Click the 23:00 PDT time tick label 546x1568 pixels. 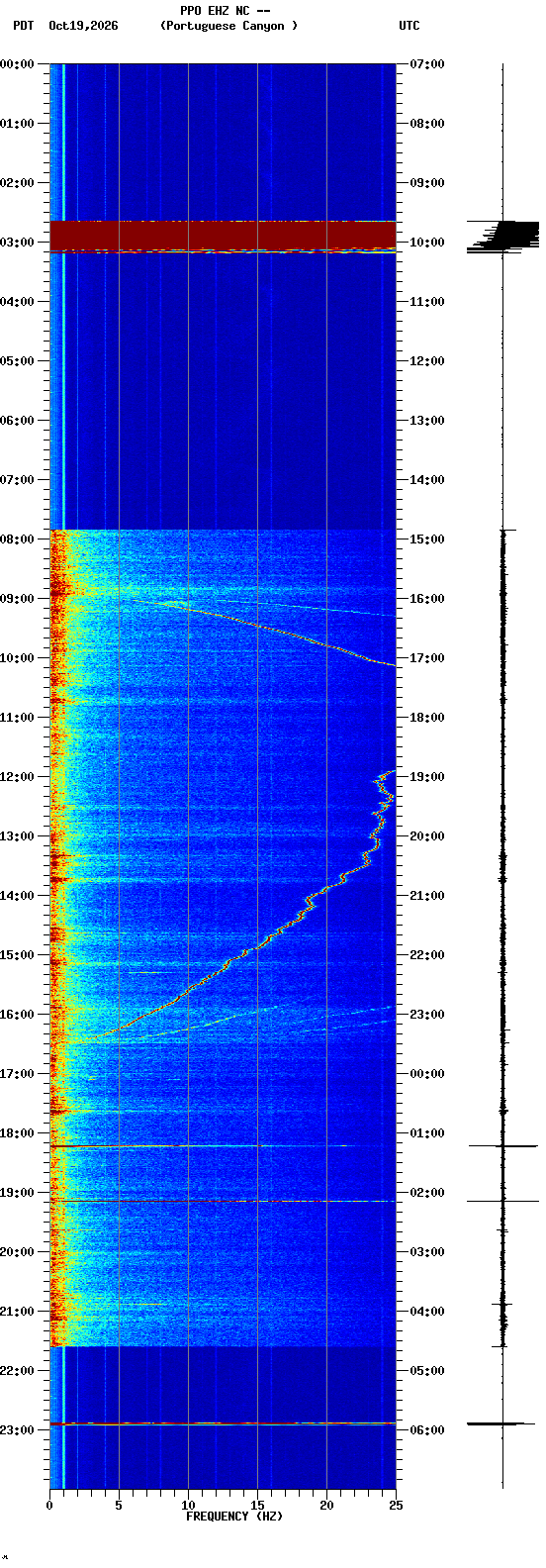[17, 1429]
